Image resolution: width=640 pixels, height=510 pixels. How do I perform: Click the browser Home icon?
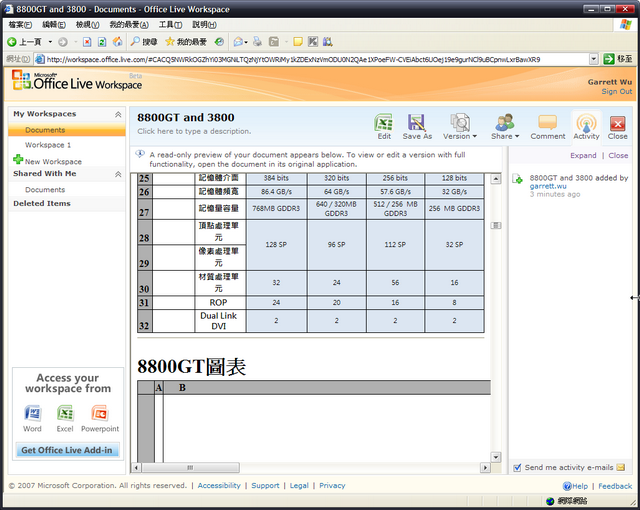(x=118, y=42)
